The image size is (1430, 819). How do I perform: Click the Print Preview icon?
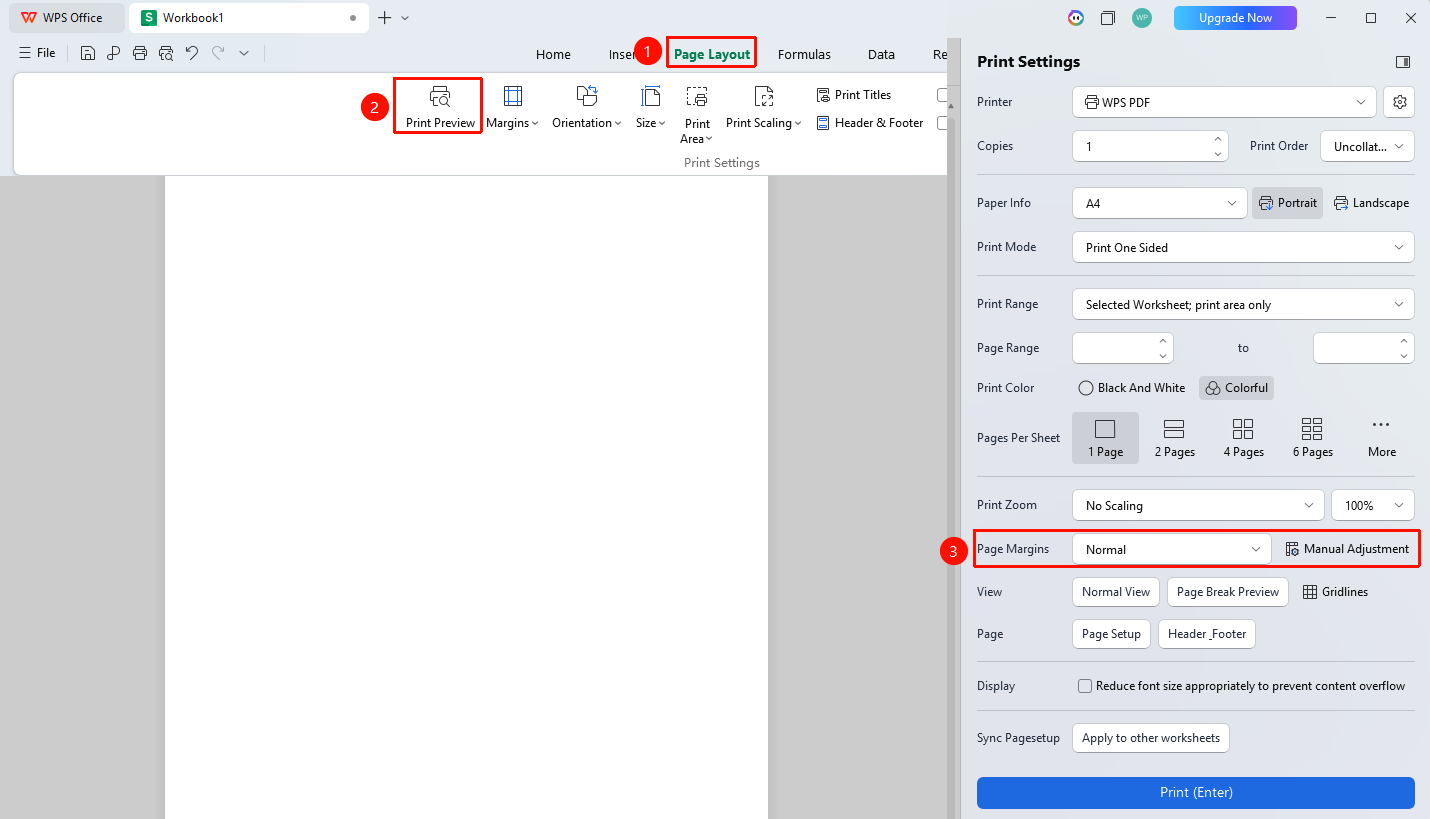[x=440, y=97]
